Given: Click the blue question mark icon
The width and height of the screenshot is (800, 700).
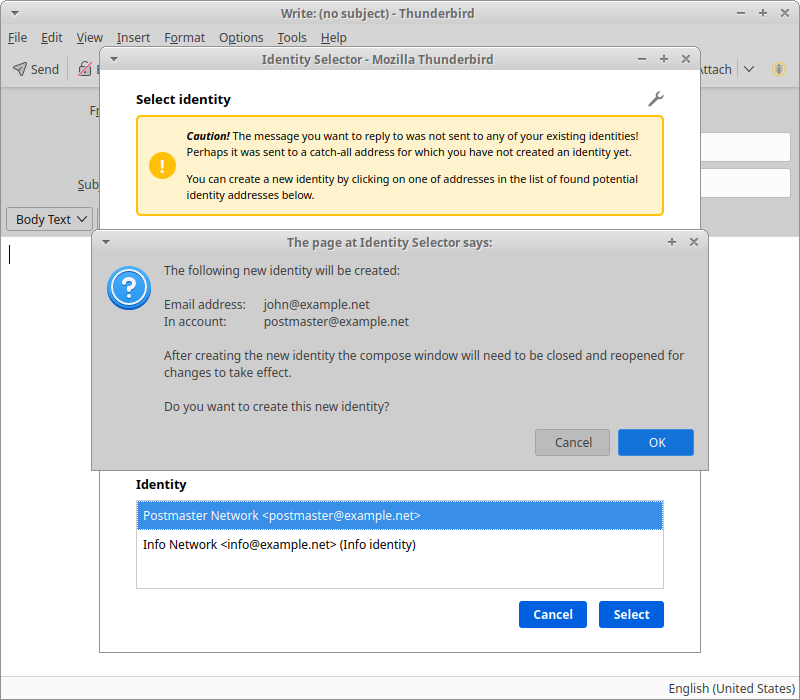Looking at the screenshot, I should click(x=129, y=288).
